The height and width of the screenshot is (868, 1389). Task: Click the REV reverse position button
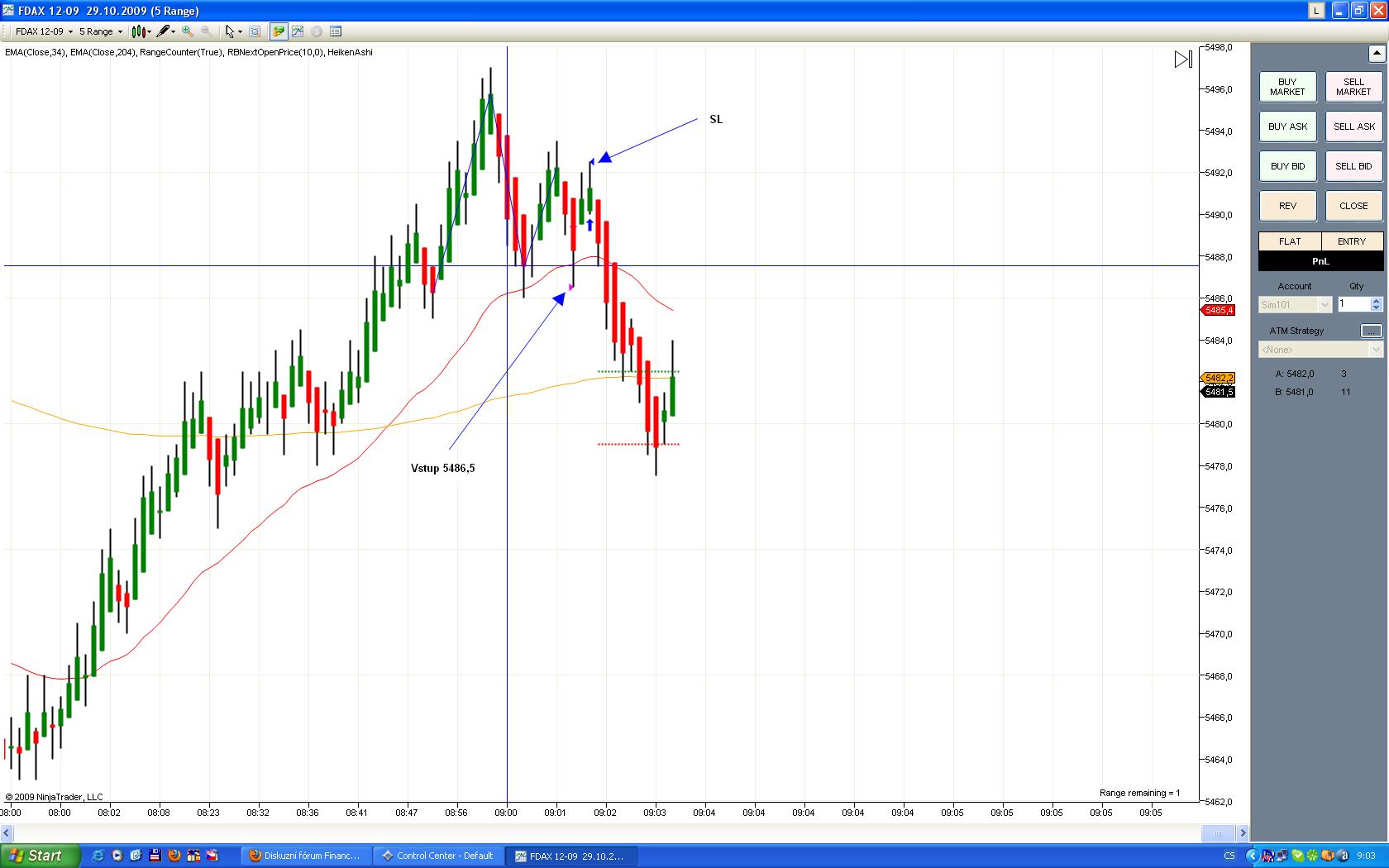pyautogui.click(x=1287, y=206)
